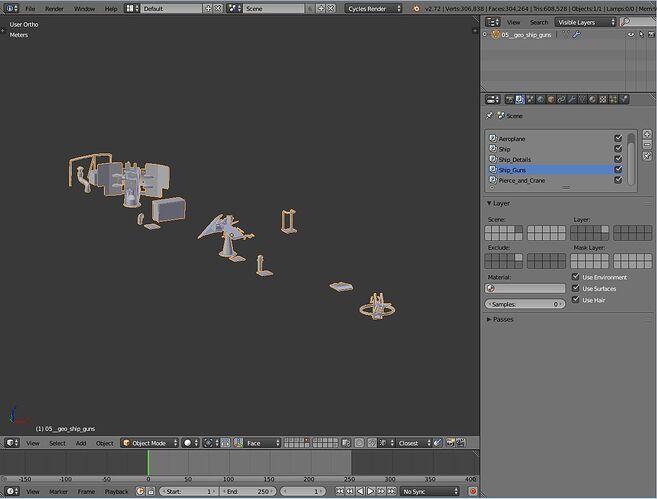Jump to the last frame
657x499 pixels.
click(x=392, y=491)
